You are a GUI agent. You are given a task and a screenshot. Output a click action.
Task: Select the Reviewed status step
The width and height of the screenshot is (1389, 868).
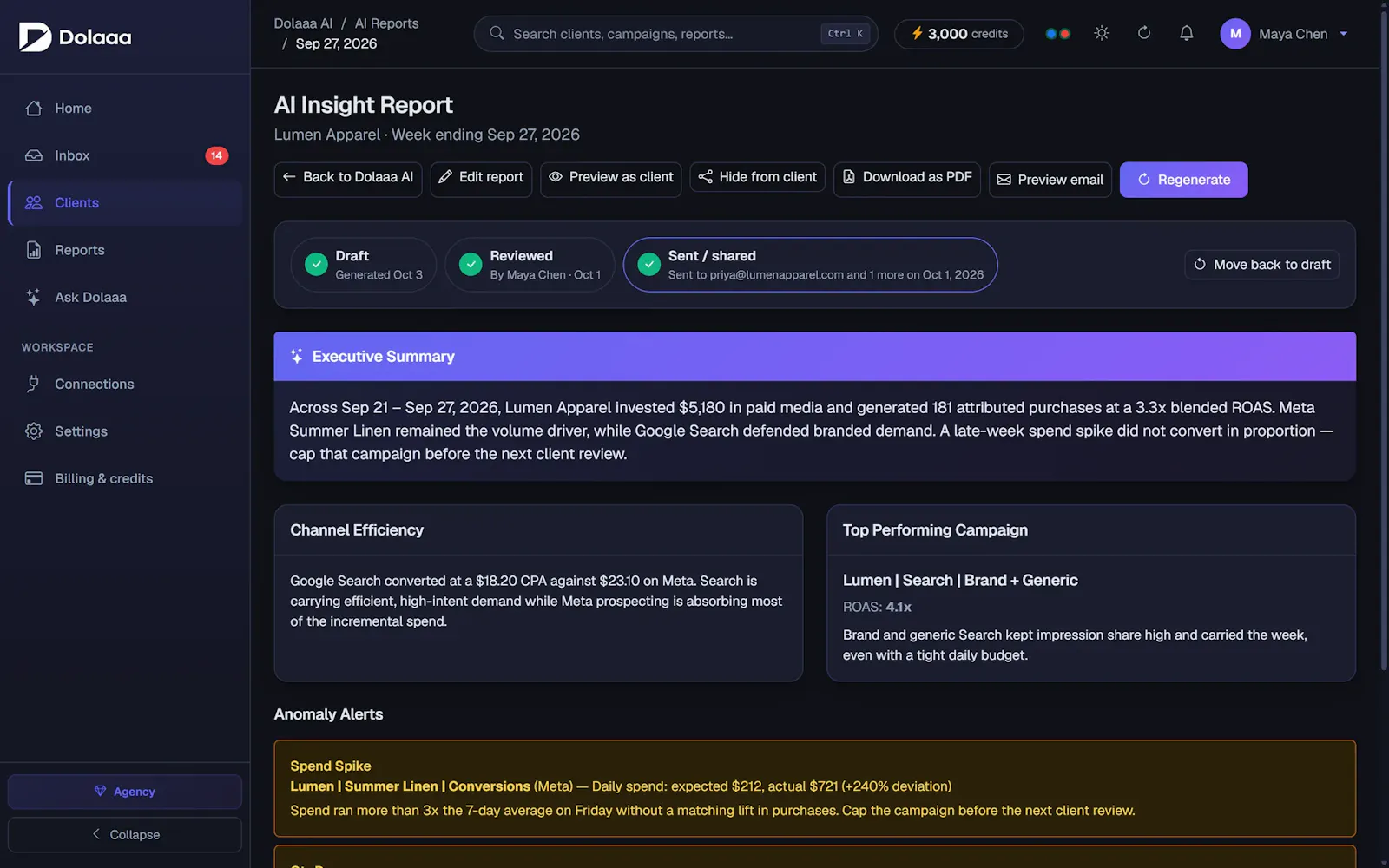pyautogui.click(x=530, y=265)
